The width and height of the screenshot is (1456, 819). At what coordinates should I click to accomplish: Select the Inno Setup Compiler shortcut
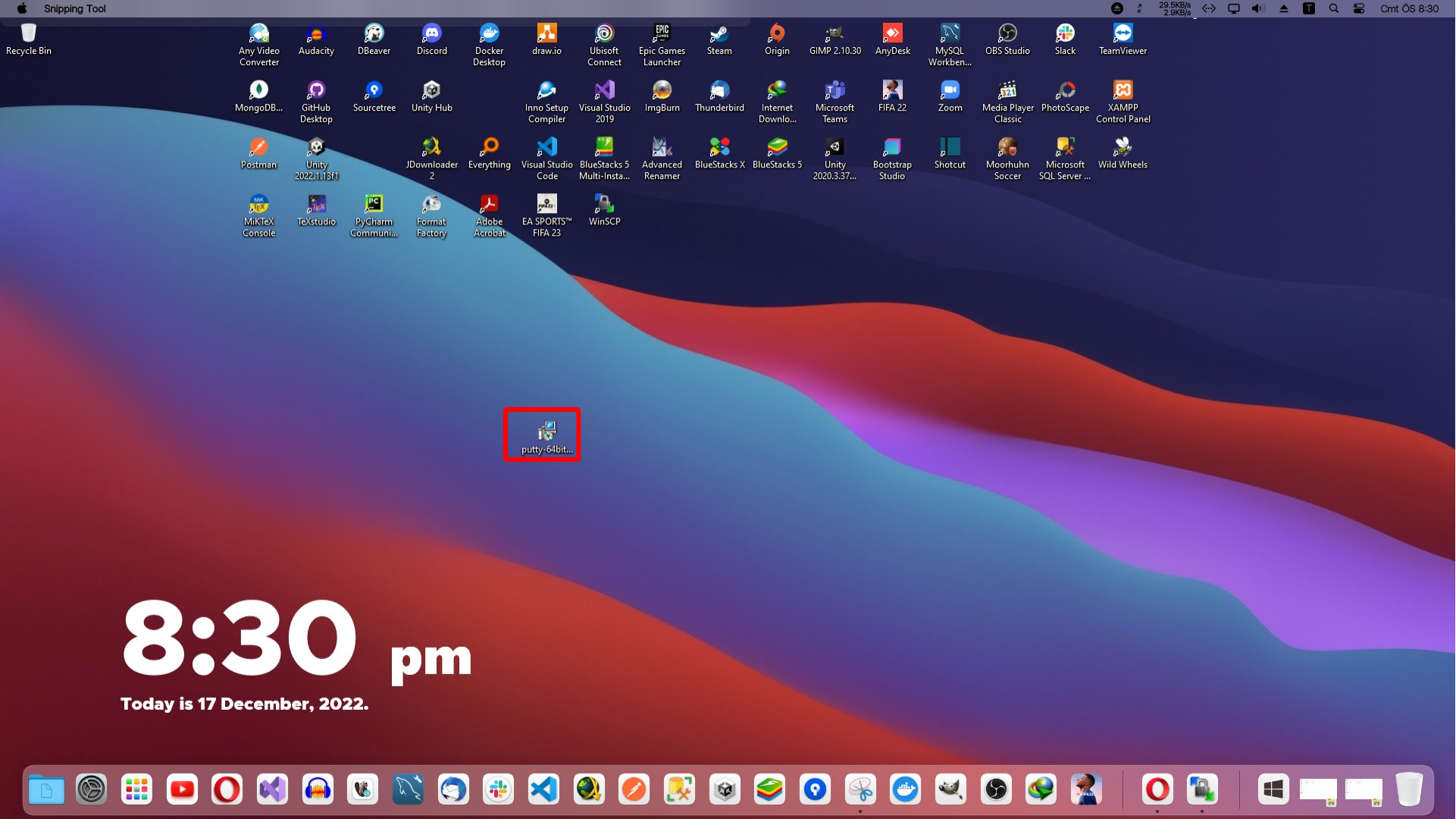tap(546, 102)
